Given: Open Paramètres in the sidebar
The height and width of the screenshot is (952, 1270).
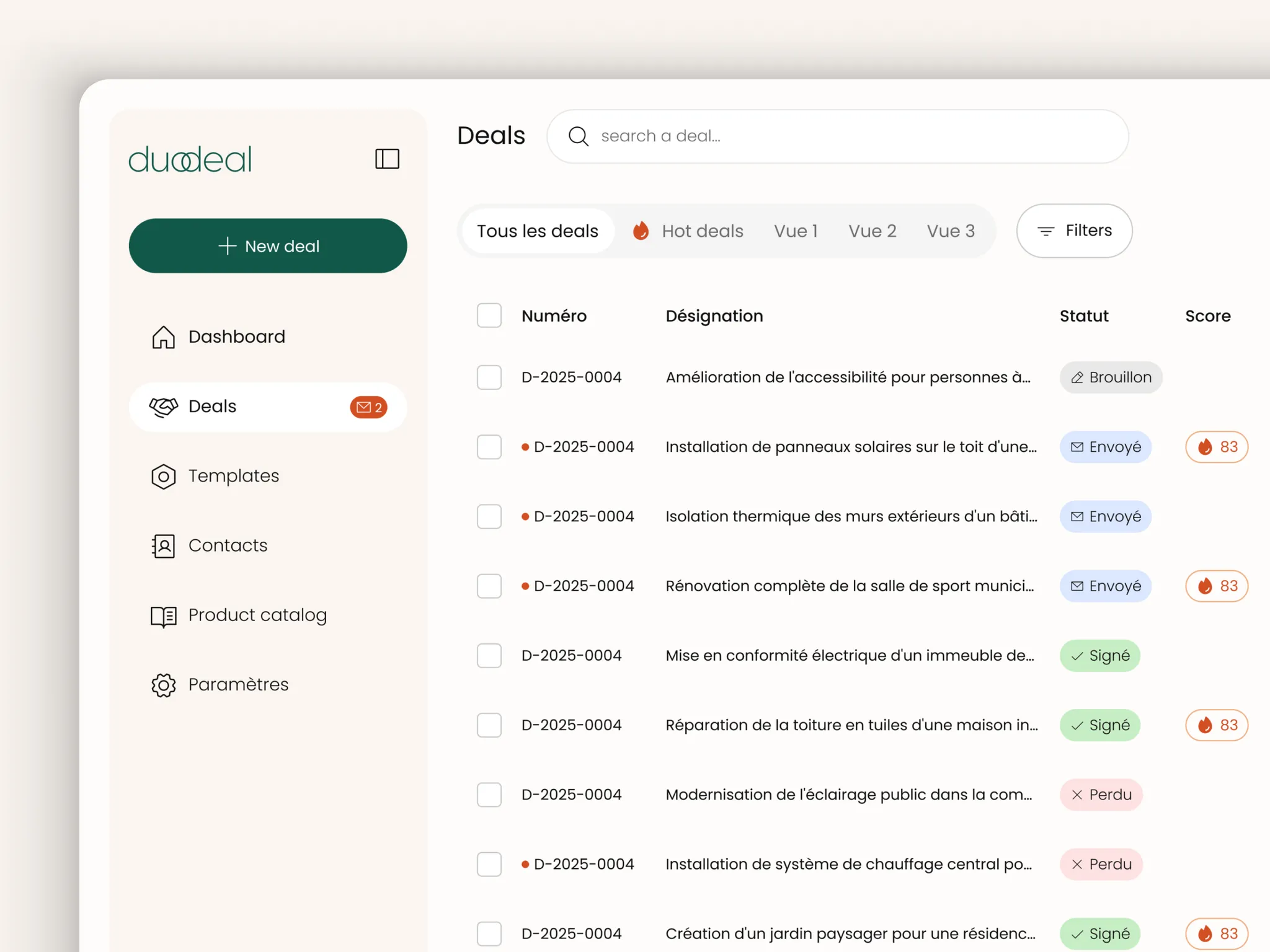Looking at the screenshot, I should (268, 685).
